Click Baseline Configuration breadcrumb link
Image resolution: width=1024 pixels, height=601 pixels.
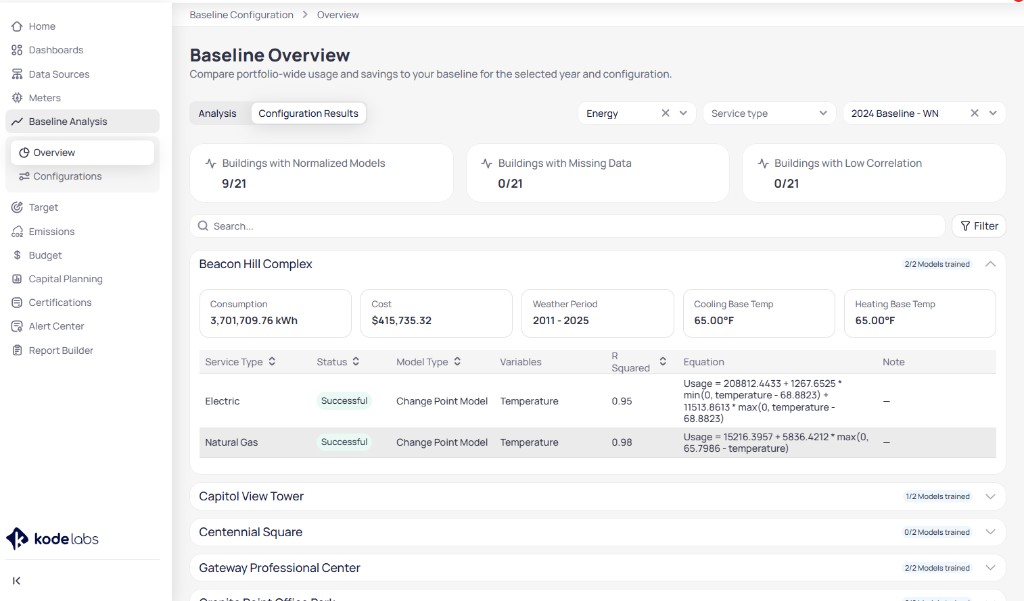pyautogui.click(x=241, y=15)
